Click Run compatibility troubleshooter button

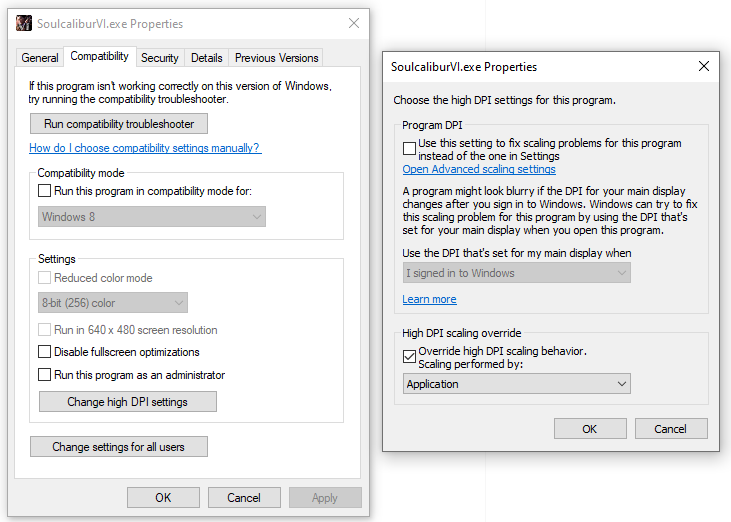point(119,124)
